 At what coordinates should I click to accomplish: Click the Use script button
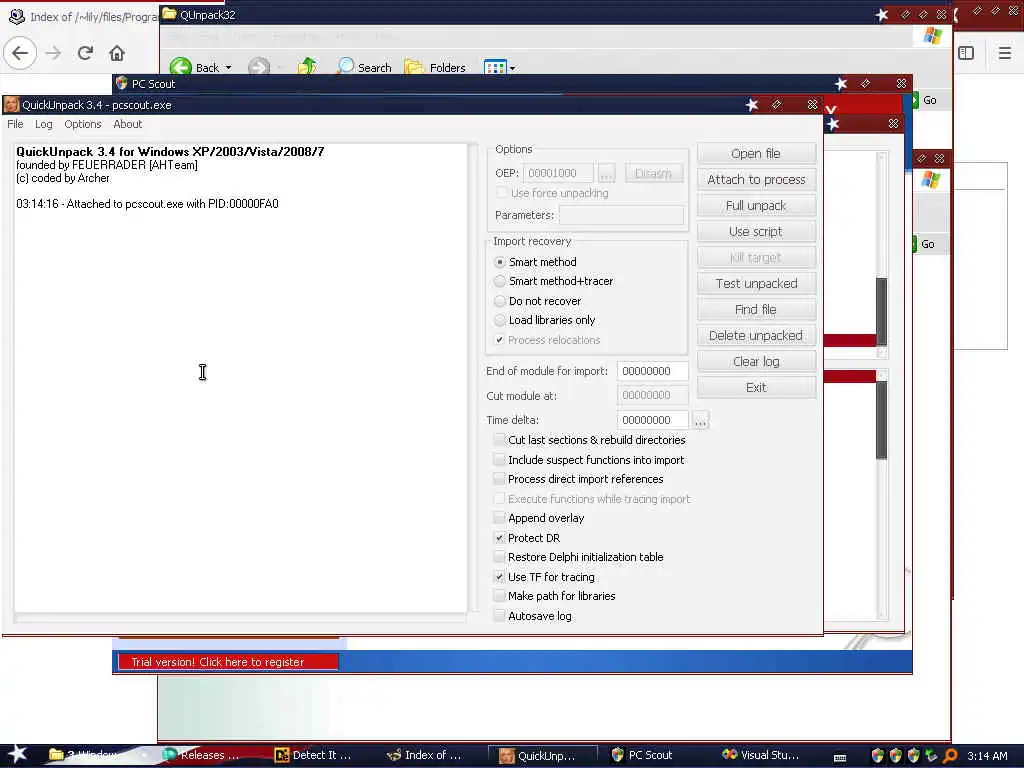(x=756, y=232)
